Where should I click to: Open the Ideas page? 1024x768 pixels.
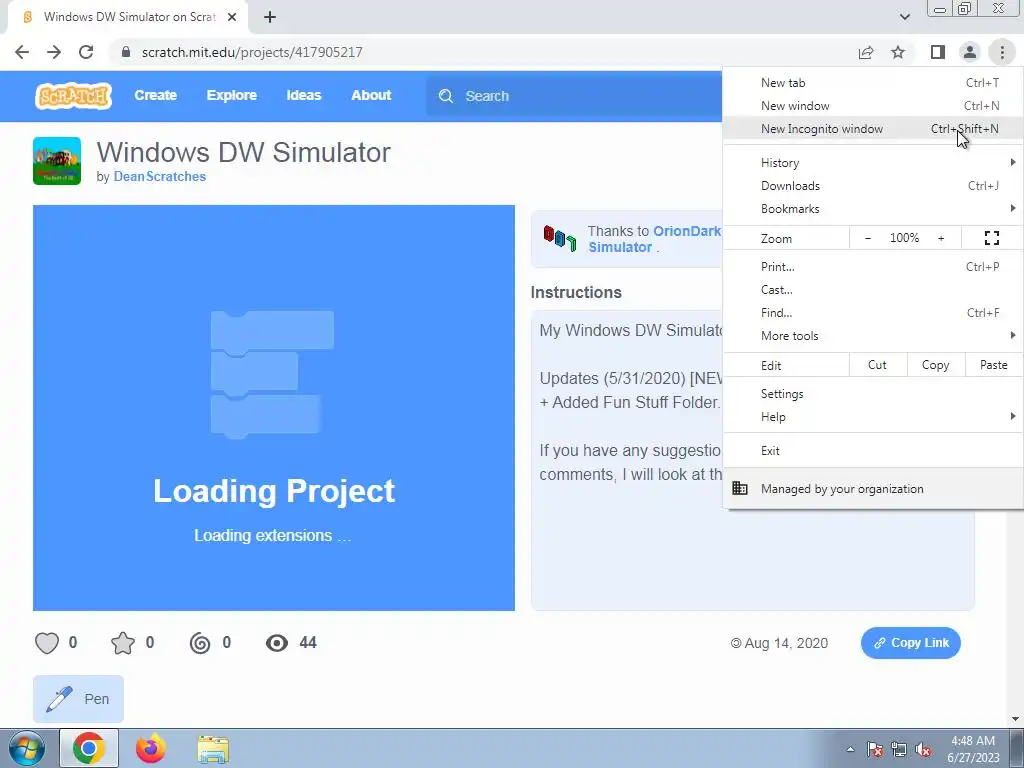304,95
